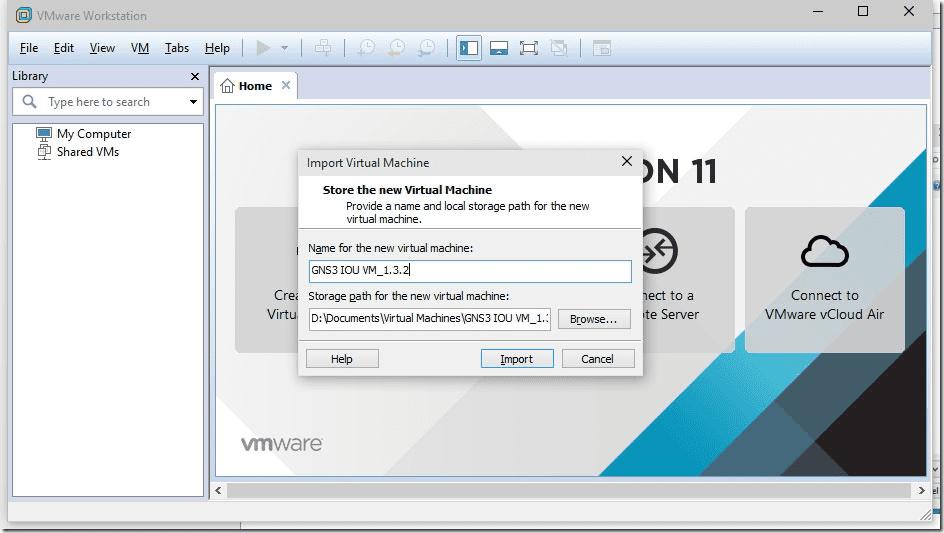Image resolution: width=944 pixels, height=533 pixels.
Task: Click the Home tab house icon
Action: pos(227,86)
